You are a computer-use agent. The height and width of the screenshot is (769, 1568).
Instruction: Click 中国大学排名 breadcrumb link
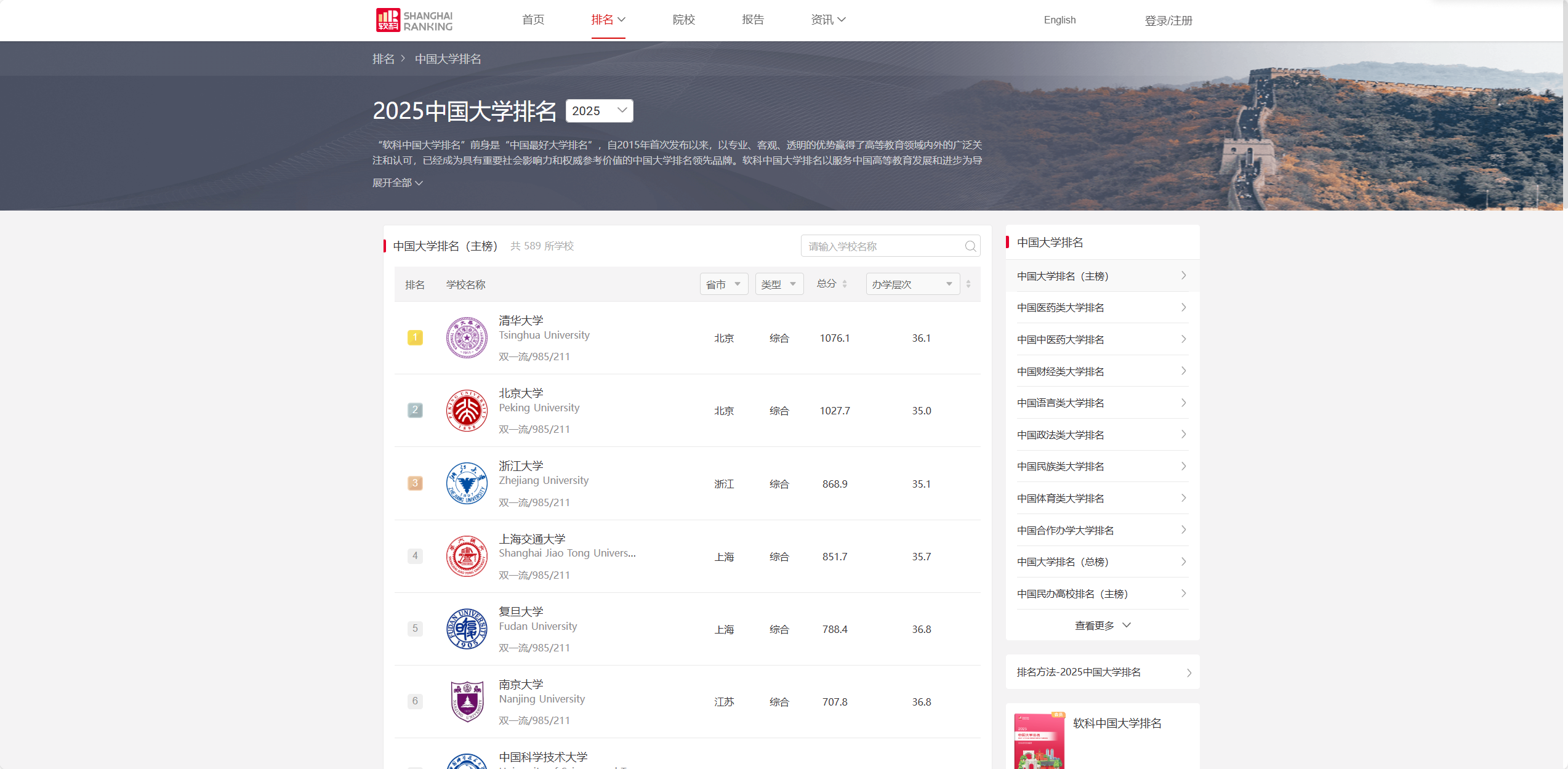(x=448, y=58)
